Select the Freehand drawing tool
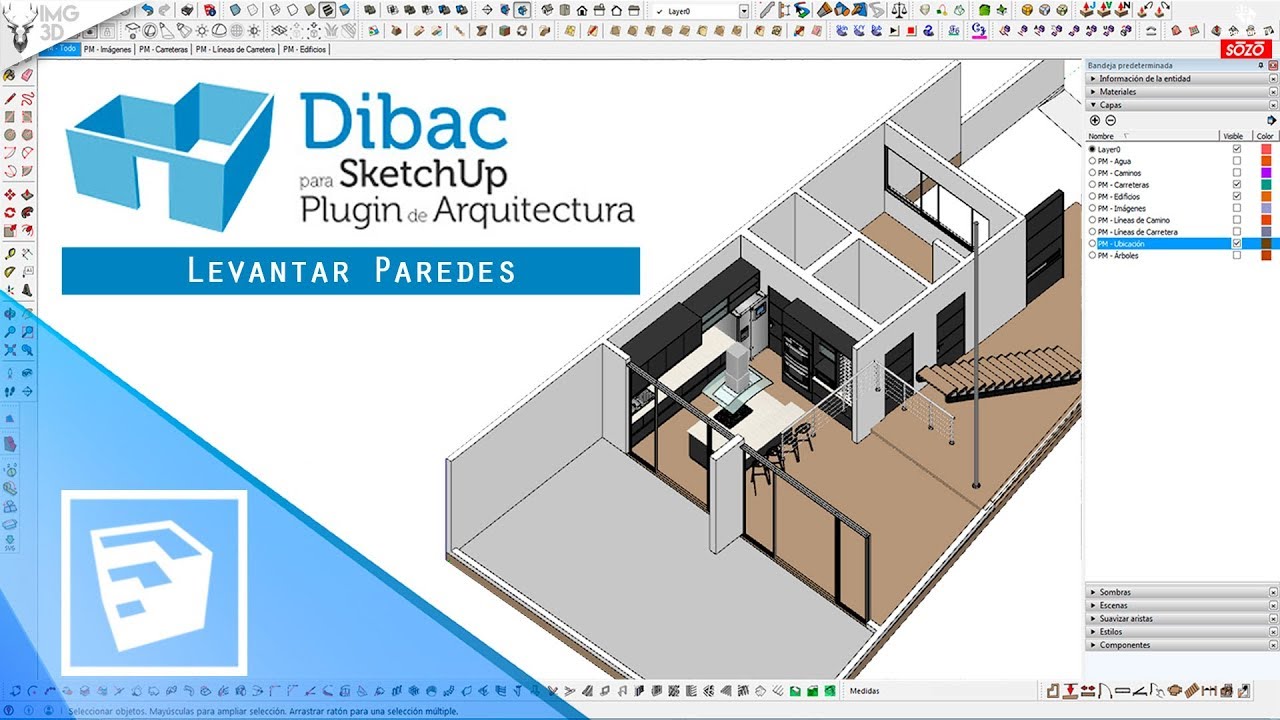The image size is (1280, 720). [27, 99]
